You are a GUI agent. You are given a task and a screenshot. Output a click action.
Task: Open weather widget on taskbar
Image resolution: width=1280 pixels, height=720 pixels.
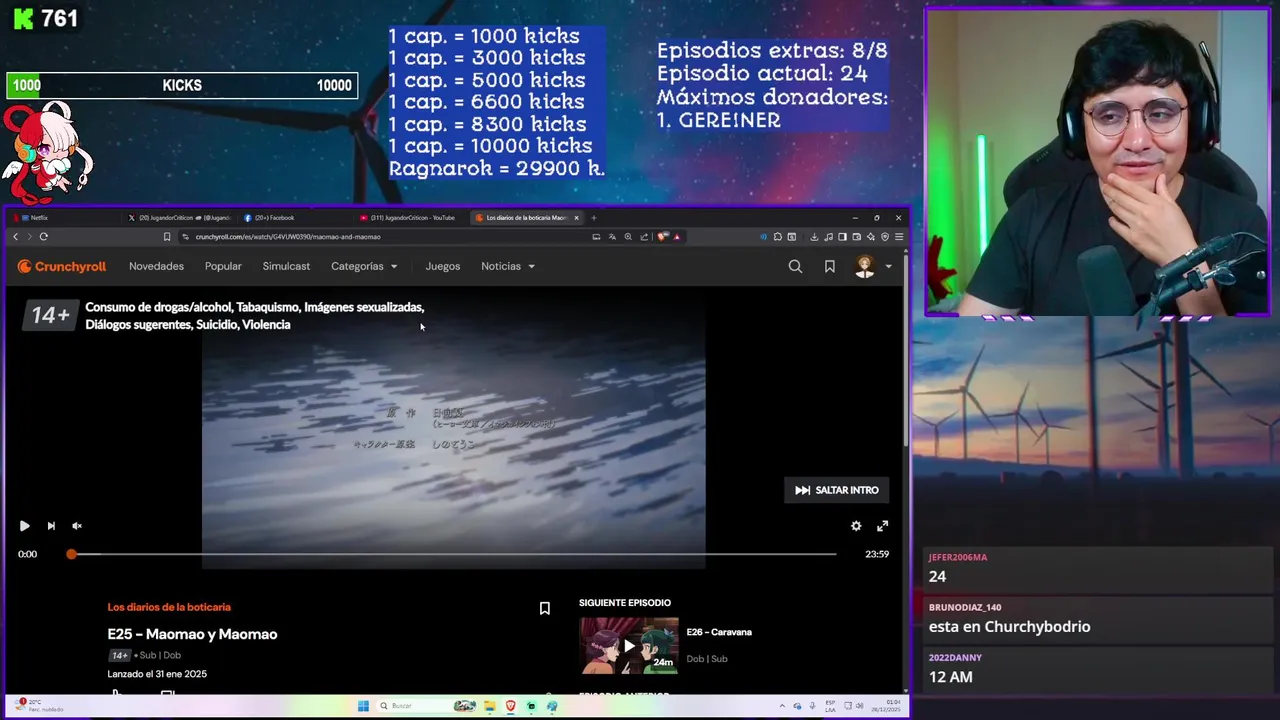click(x=40, y=706)
